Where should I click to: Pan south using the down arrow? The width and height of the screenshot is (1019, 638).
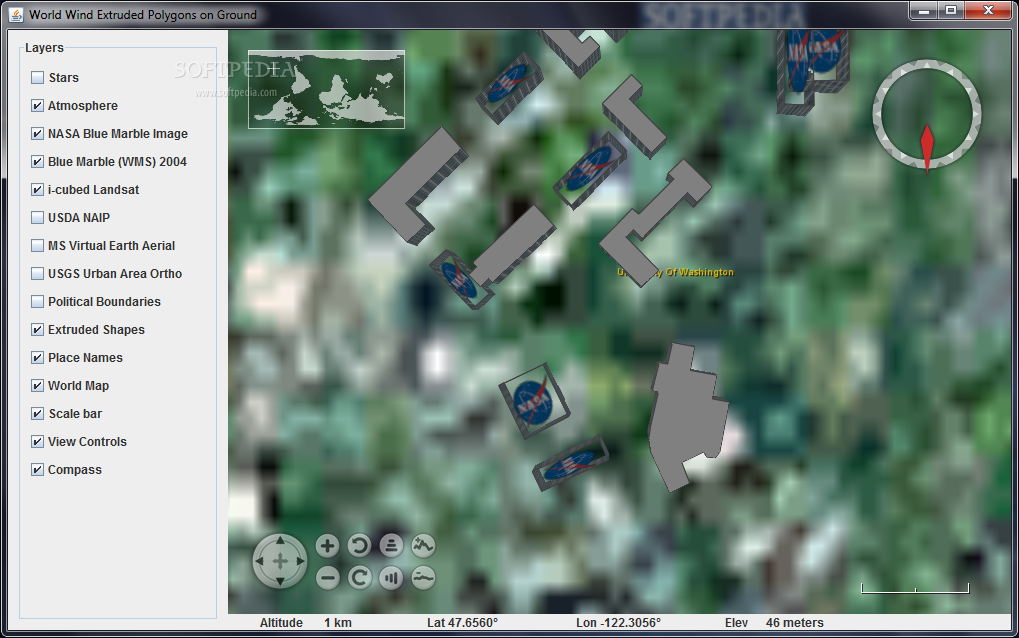coord(280,581)
